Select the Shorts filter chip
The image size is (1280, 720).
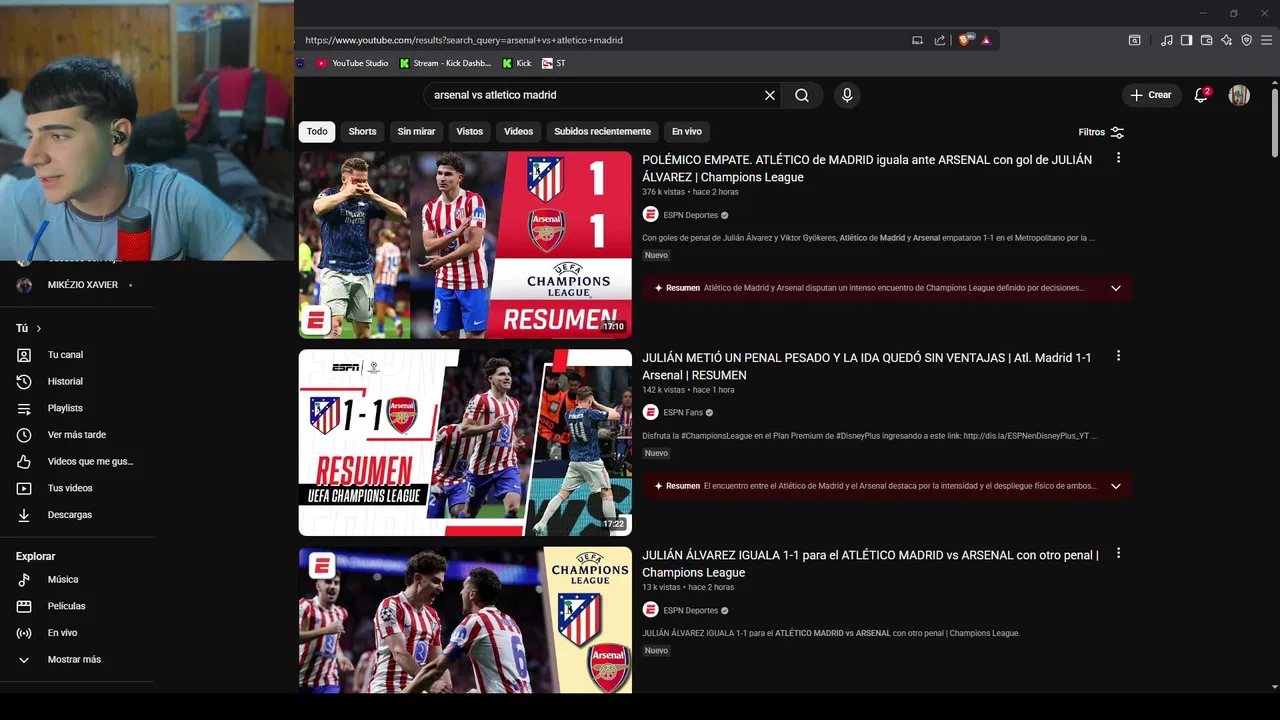362,131
